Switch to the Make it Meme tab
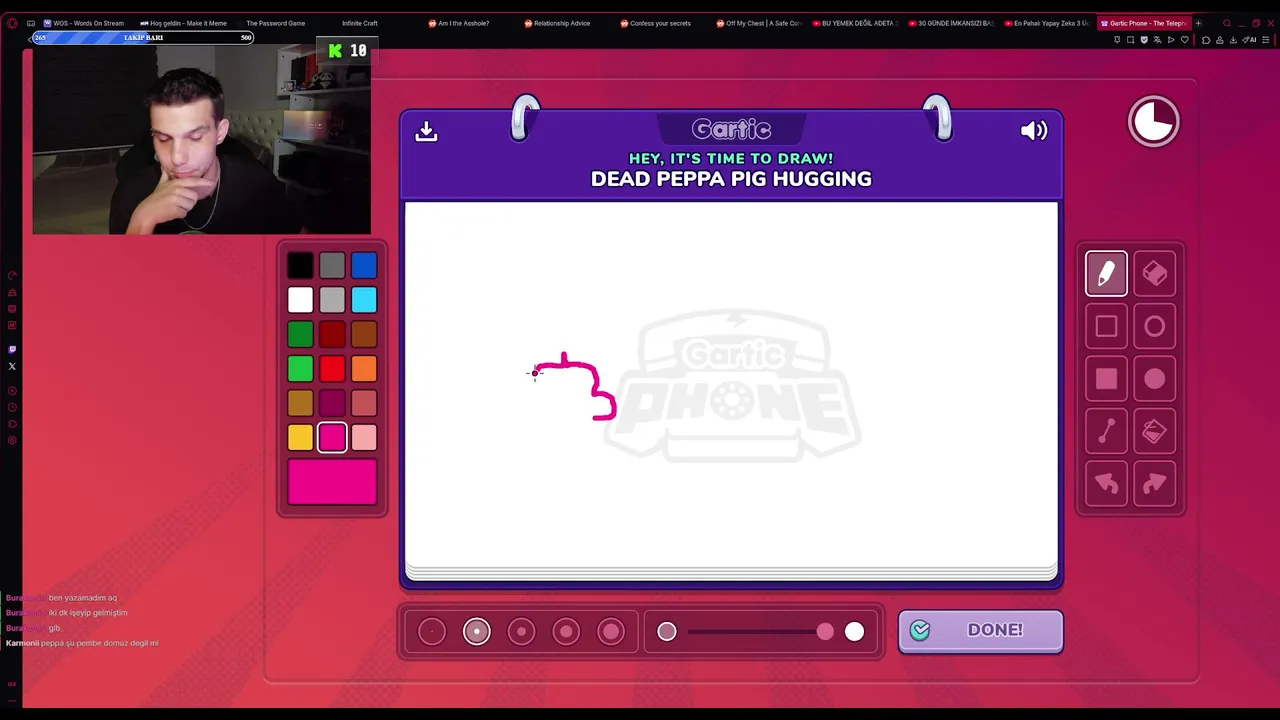The width and height of the screenshot is (1280, 720). 183,23
